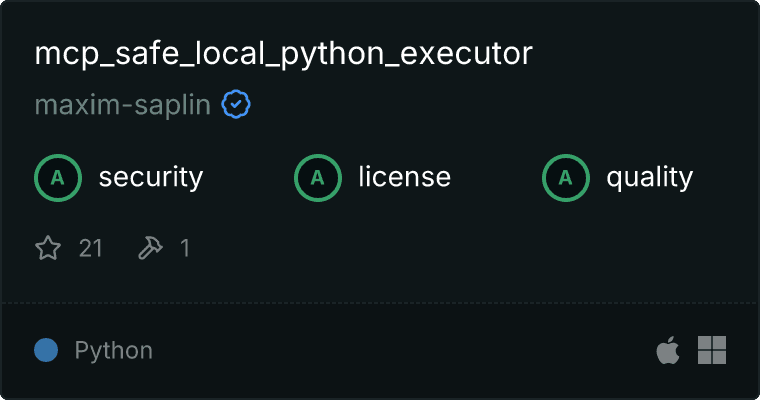The image size is (760, 400).
Task: Click the Python language label
Action: tap(113, 351)
